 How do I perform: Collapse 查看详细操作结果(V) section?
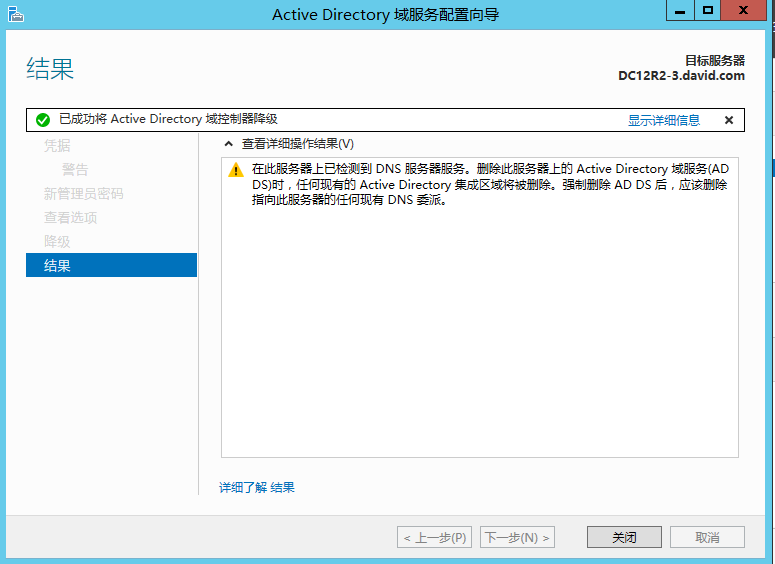(228, 144)
